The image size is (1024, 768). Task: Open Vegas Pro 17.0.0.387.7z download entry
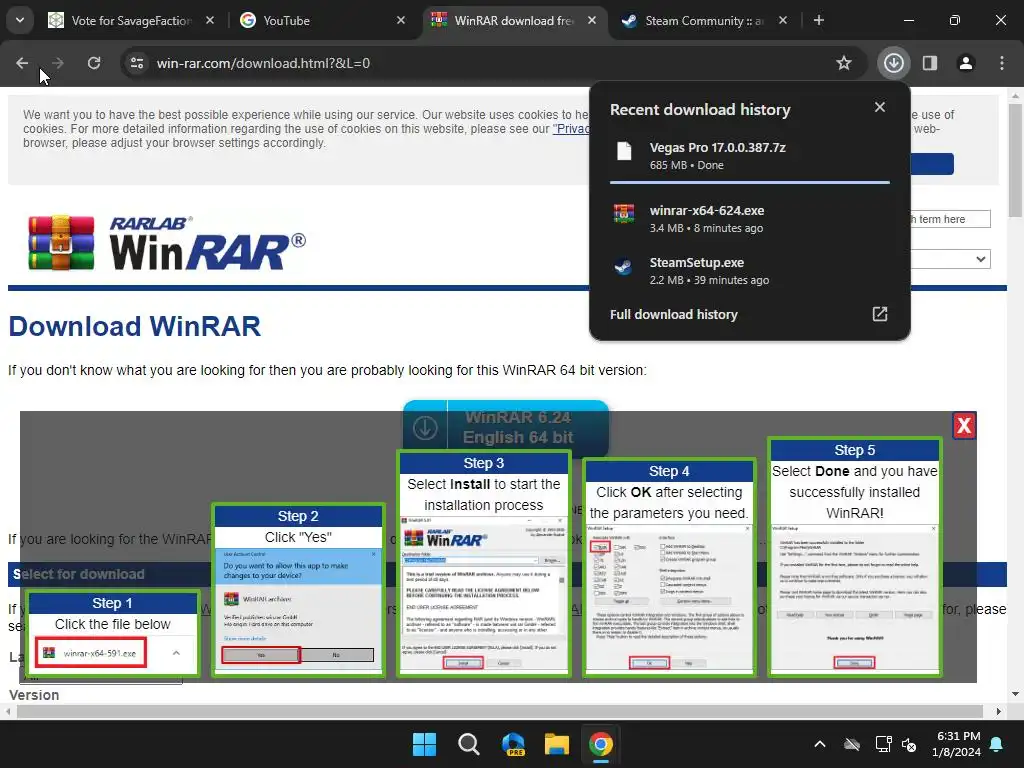coord(749,155)
